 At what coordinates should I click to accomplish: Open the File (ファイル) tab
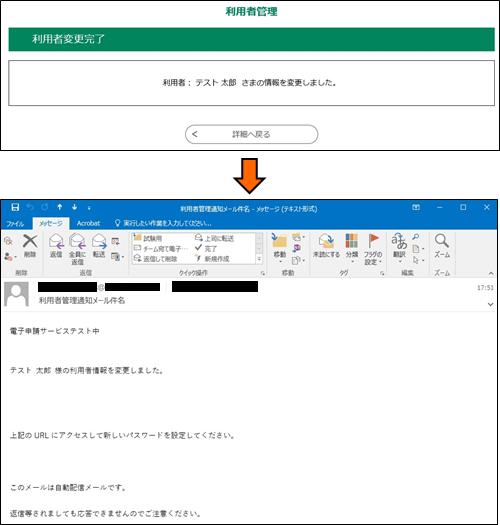(15, 223)
